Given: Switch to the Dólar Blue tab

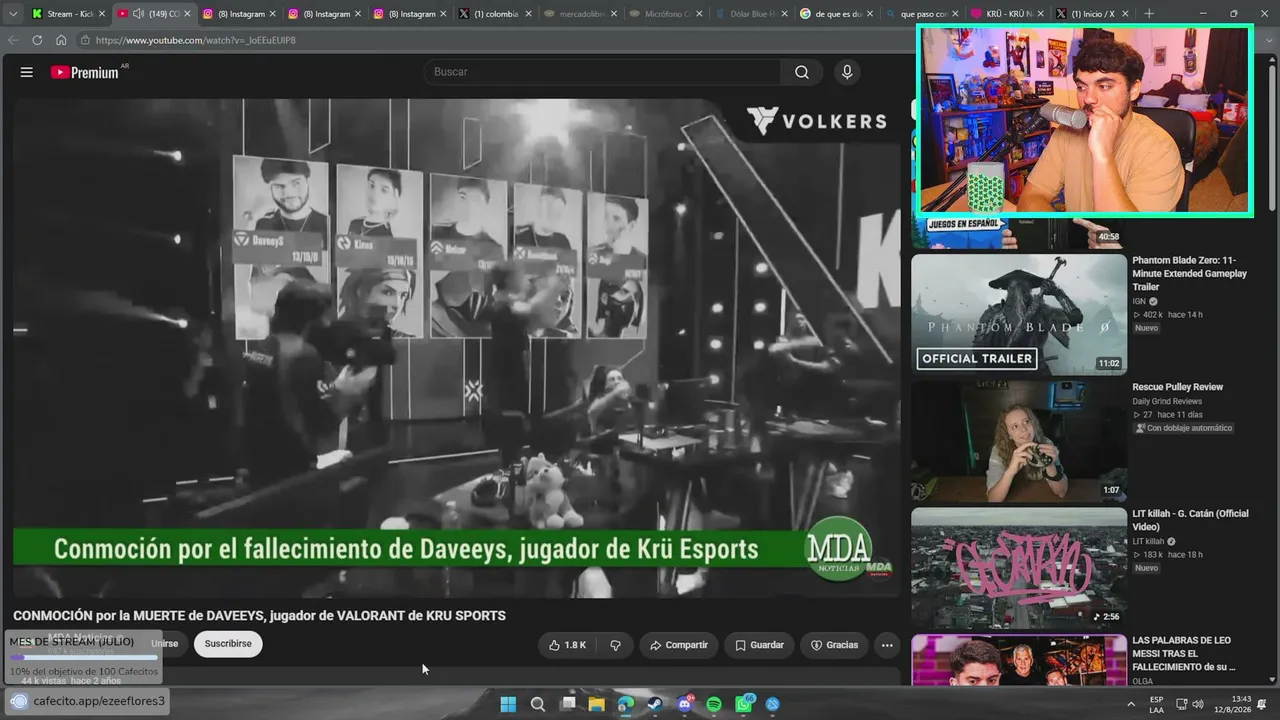Looking at the screenshot, I should tap(751, 14).
